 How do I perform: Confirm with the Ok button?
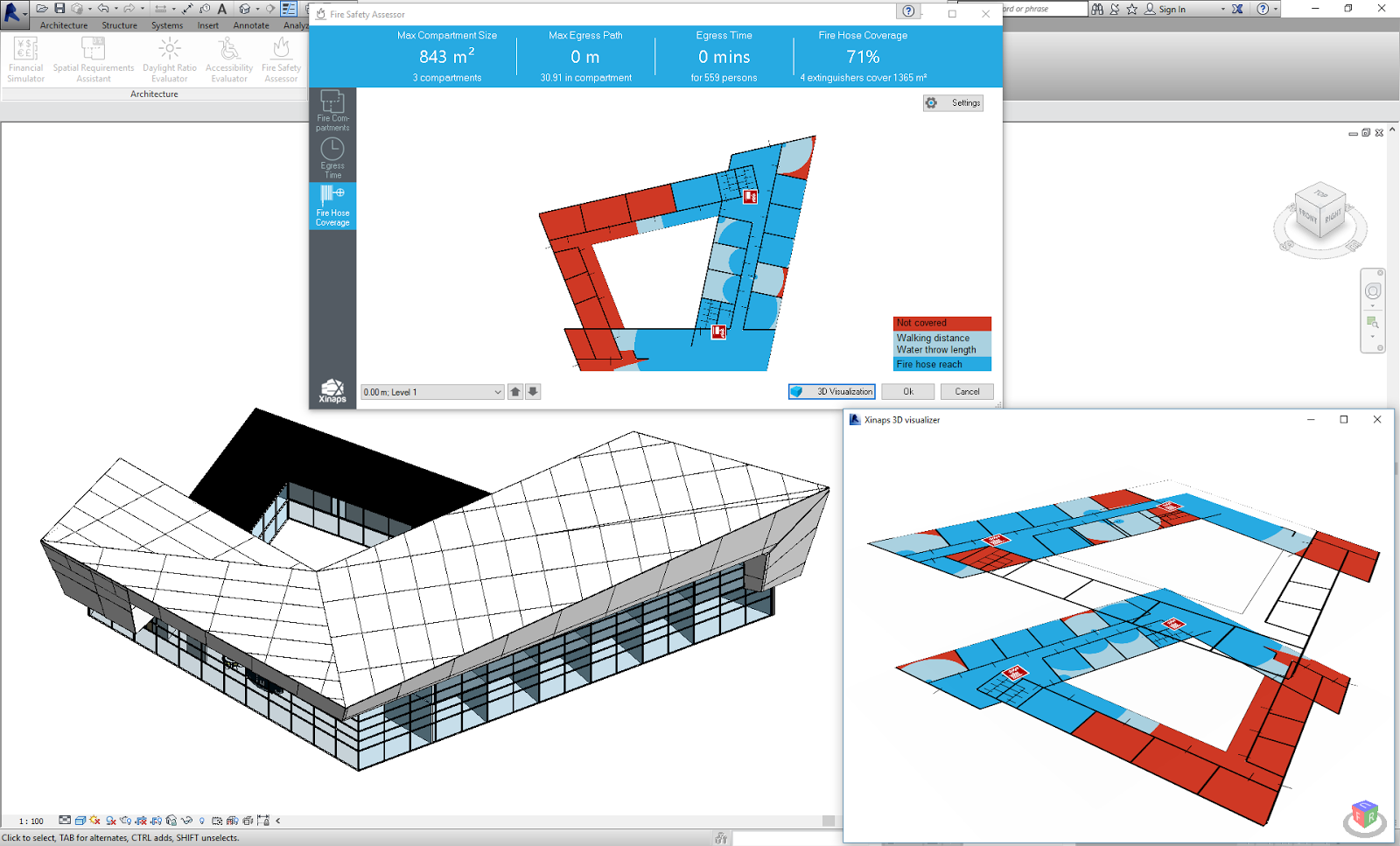click(x=907, y=391)
